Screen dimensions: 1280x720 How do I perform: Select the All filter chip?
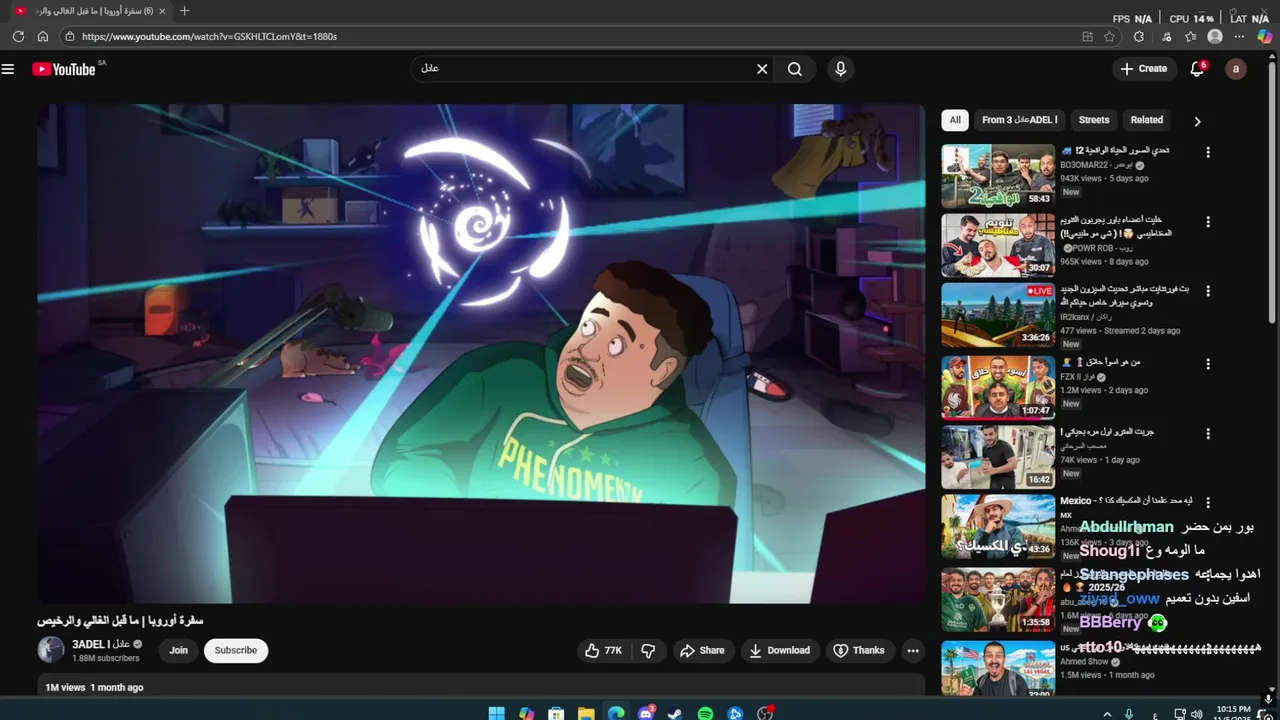pyautogui.click(x=955, y=120)
